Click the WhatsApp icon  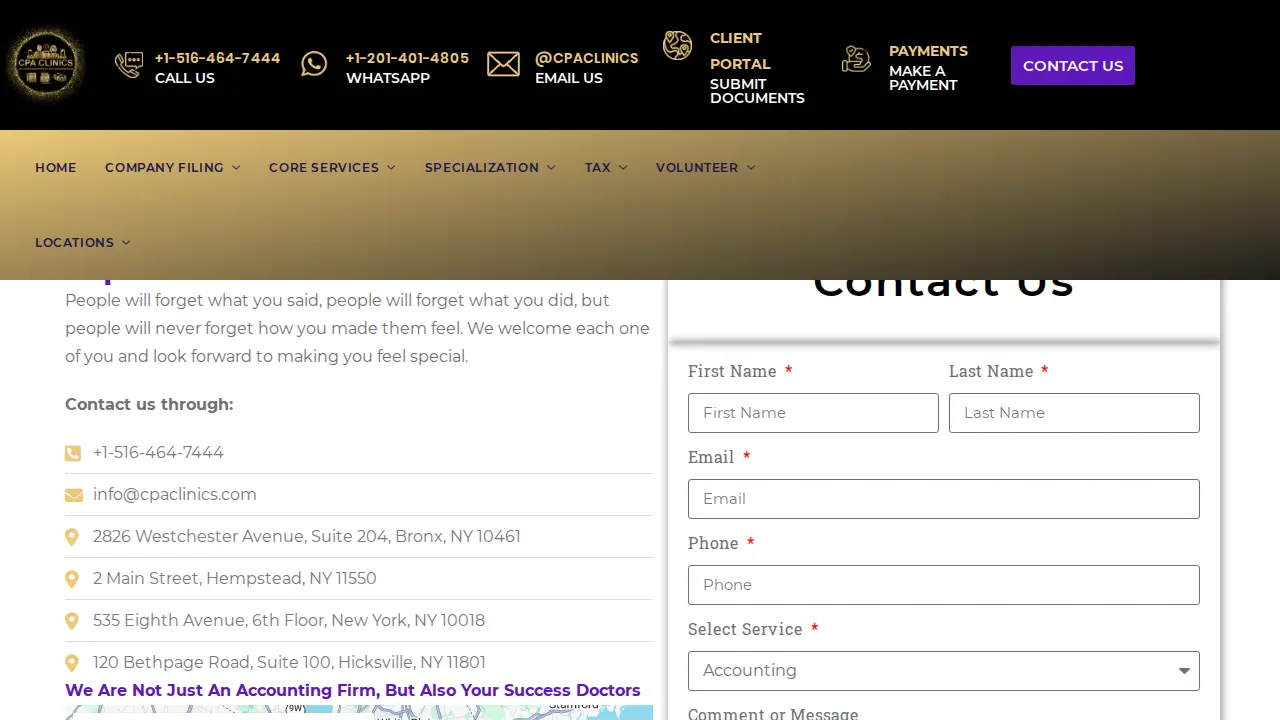click(314, 64)
